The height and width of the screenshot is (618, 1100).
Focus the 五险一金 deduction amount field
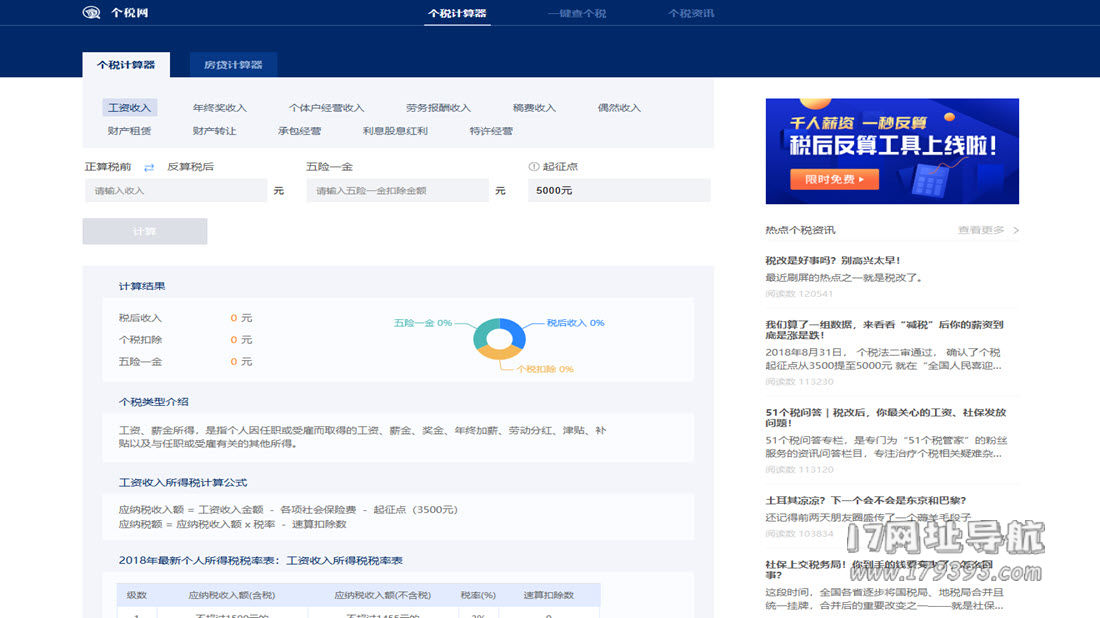click(x=397, y=191)
